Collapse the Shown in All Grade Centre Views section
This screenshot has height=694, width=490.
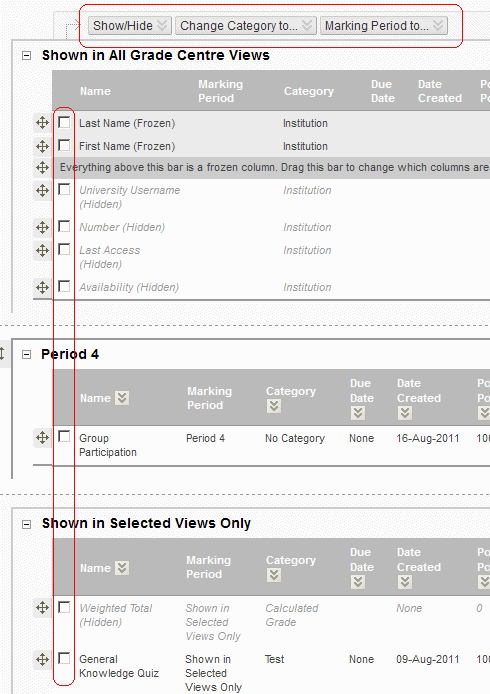[x=27, y=56]
